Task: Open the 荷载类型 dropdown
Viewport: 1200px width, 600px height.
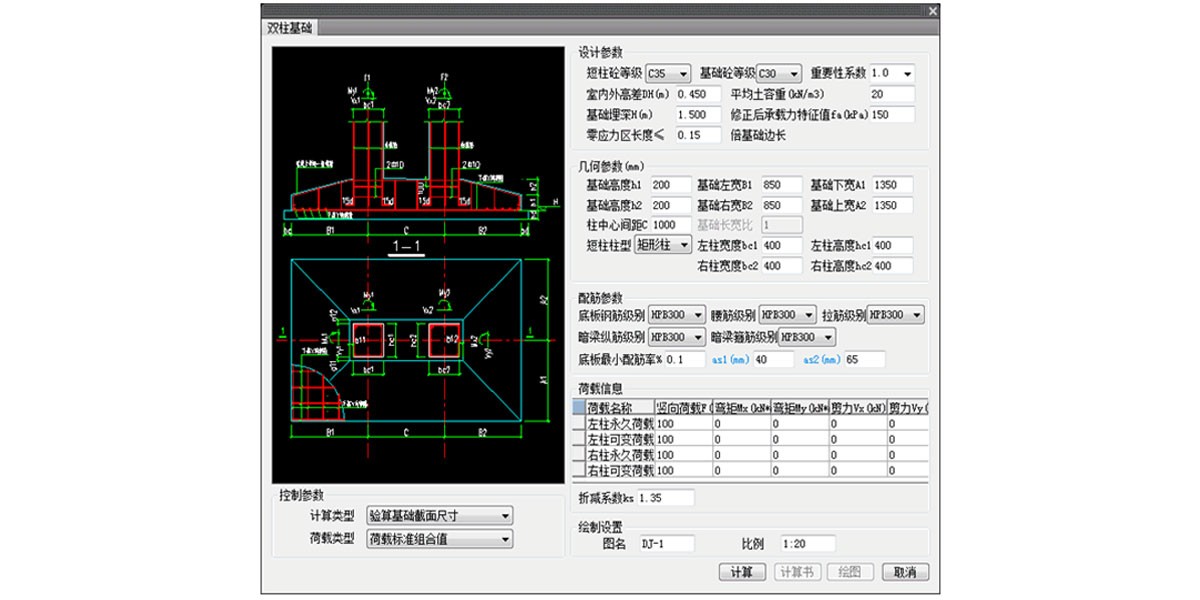Action: pyautogui.click(x=440, y=540)
